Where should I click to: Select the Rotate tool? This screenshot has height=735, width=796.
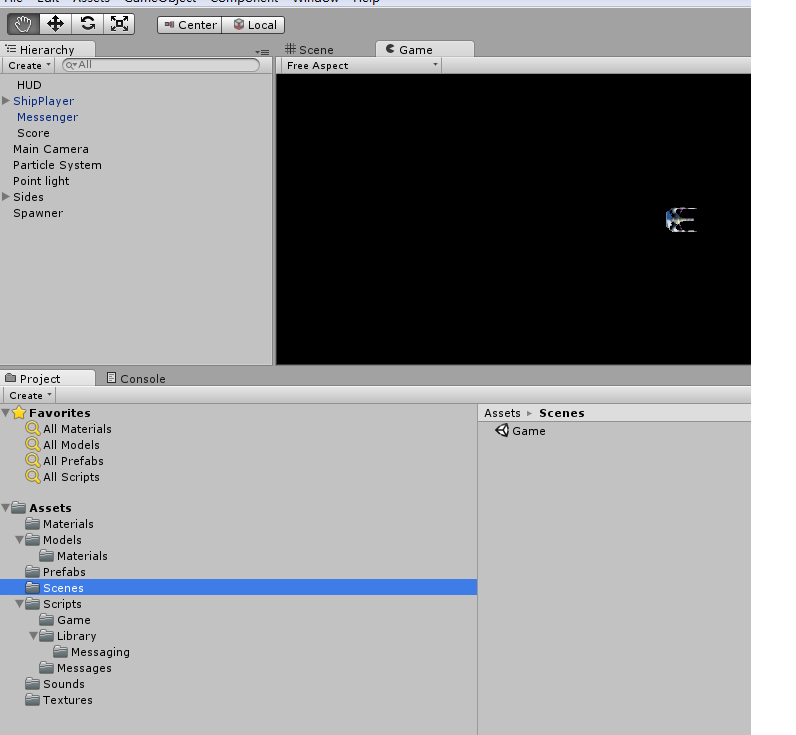pyautogui.click(x=87, y=24)
